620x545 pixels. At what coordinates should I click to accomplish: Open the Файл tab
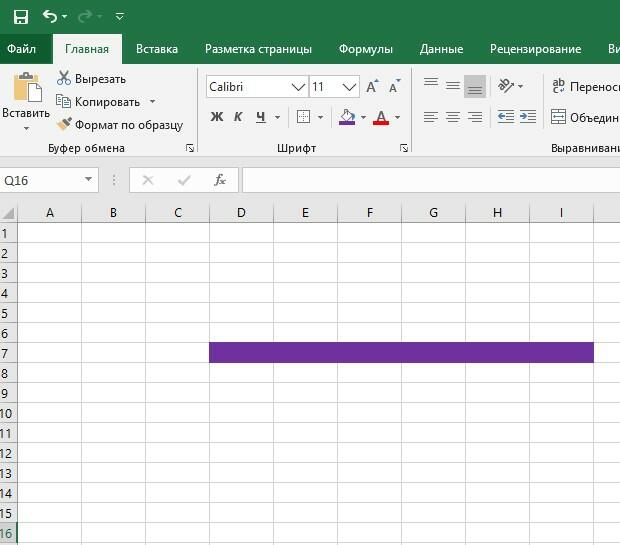pyautogui.click(x=22, y=49)
